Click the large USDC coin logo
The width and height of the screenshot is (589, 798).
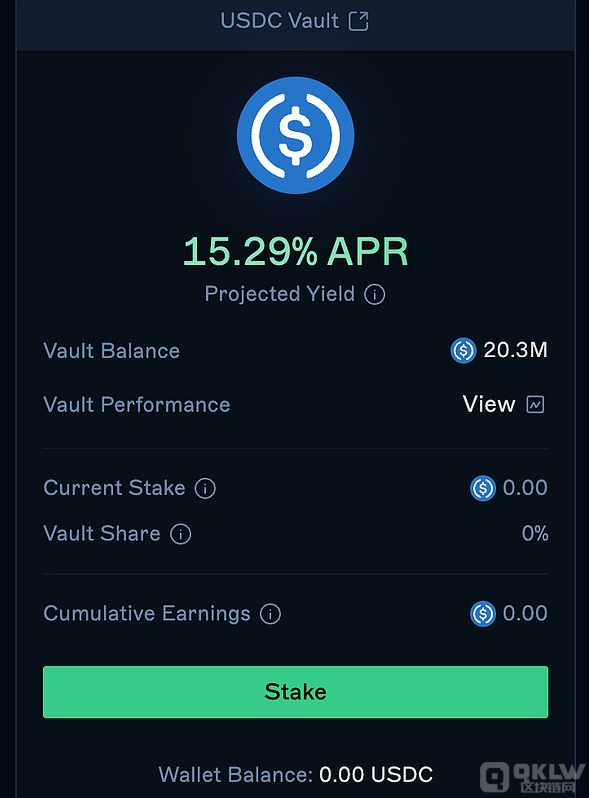click(x=295, y=135)
